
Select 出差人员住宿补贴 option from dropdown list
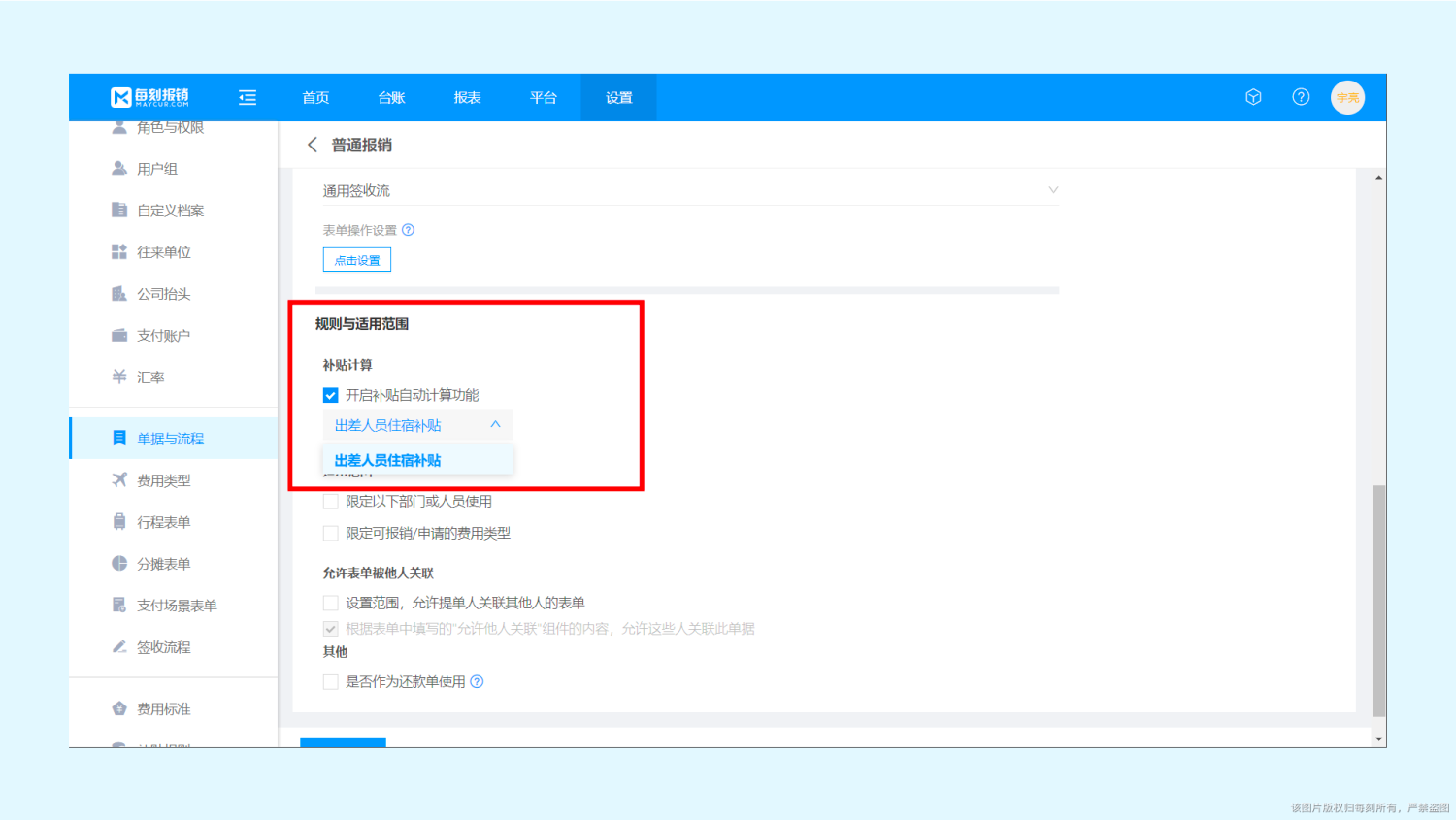pyautogui.click(x=388, y=461)
